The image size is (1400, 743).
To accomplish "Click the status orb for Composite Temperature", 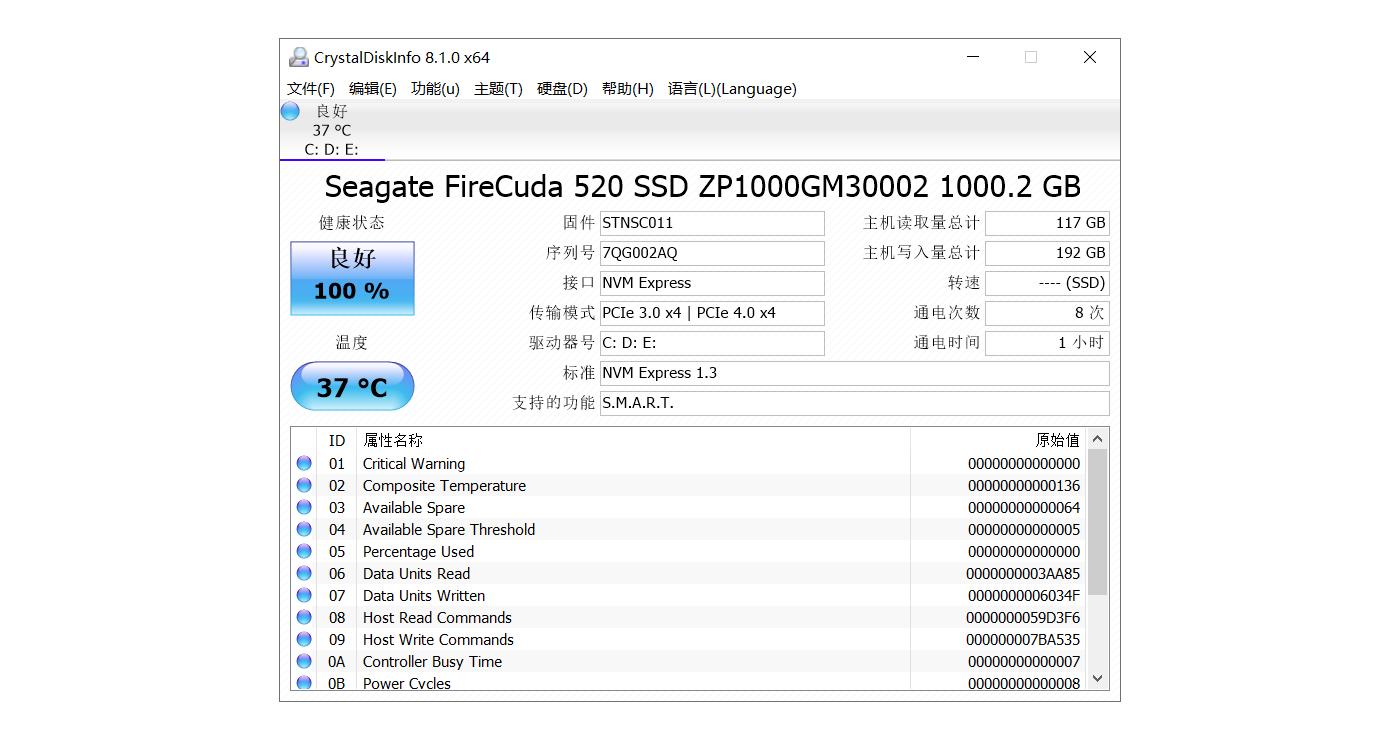I will click(304, 486).
